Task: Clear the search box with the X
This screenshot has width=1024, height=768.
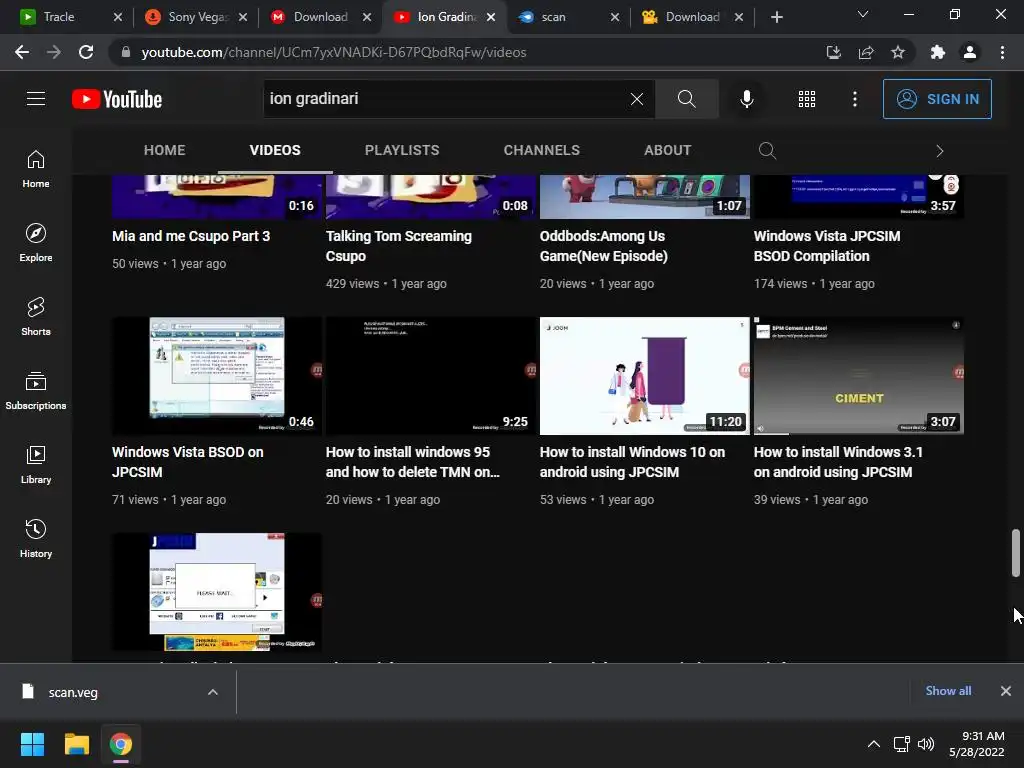Action: (x=637, y=99)
